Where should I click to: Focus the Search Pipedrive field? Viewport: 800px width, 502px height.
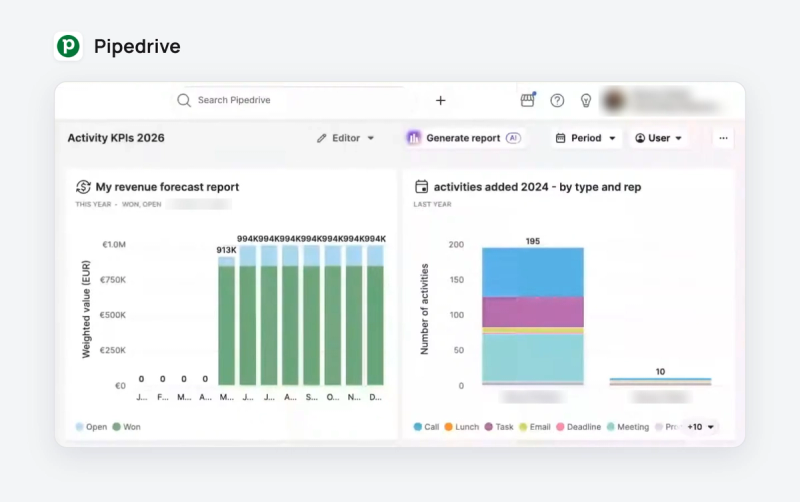[291, 100]
